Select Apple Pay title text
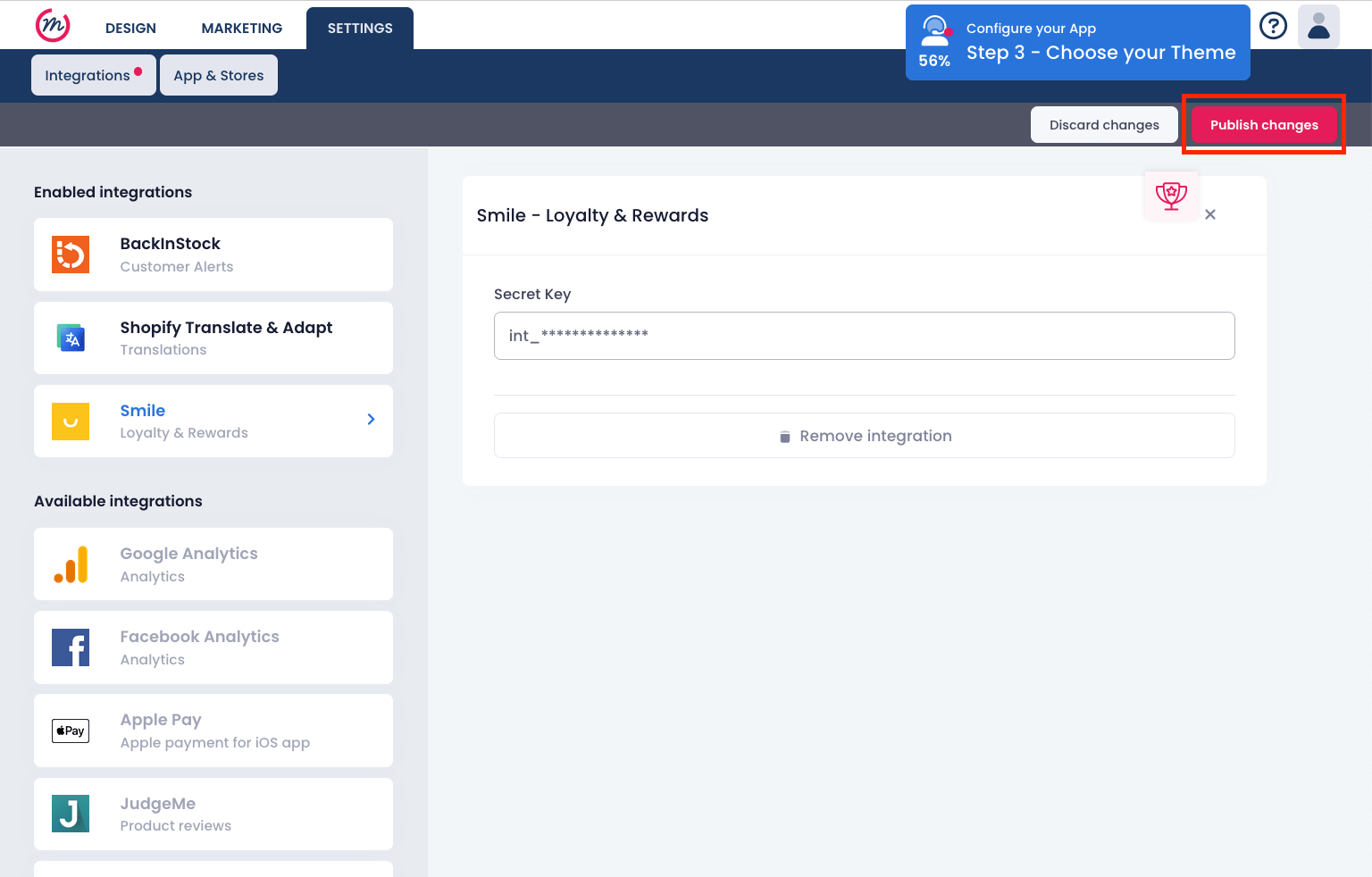Image resolution: width=1372 pixels, height=877 pixels. pyautogui.click(x=161, y=720)
